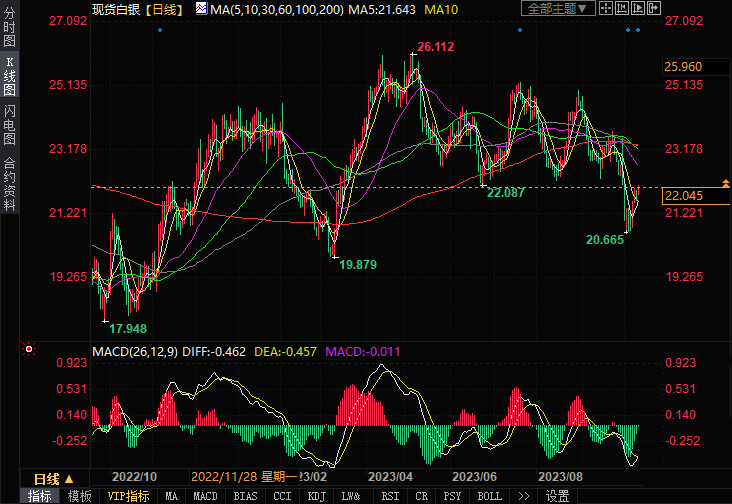Enable the KDJ indicator
The height and width of the screenshot is (504, 732).
(317, 496)
